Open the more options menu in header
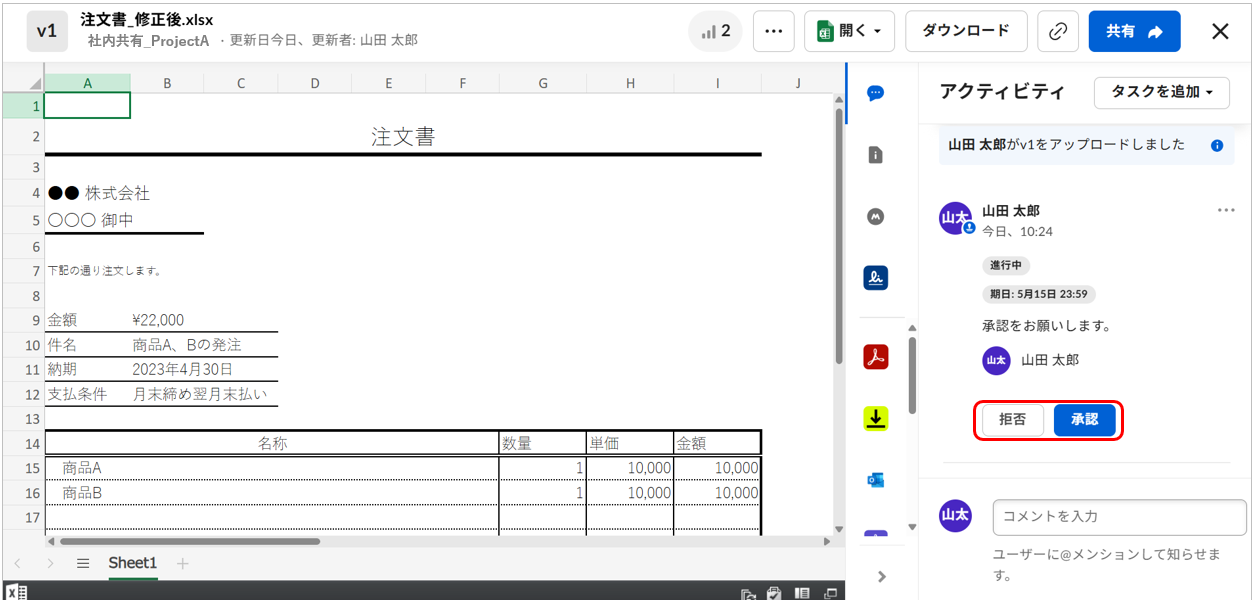This screenshot has height=602, width=1253. (773, 31)
